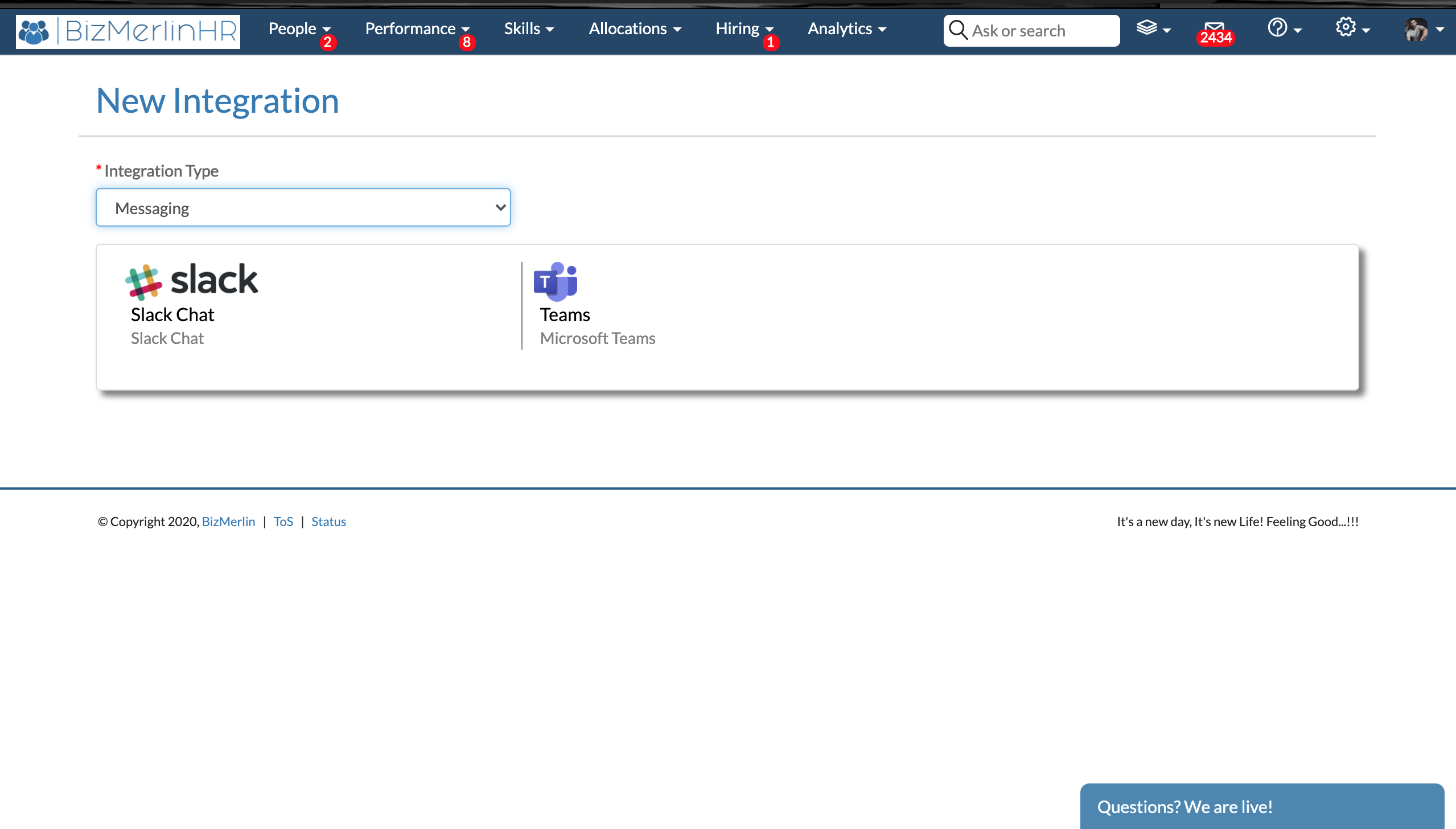Open the Skills menu
The width and height of the screenshot is (1456, 829).
click(x=529, y=28)
